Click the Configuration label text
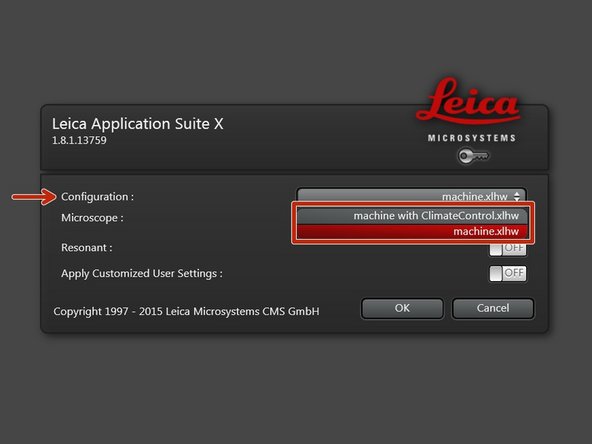This screenshot has height=444, width=592. 97,197
